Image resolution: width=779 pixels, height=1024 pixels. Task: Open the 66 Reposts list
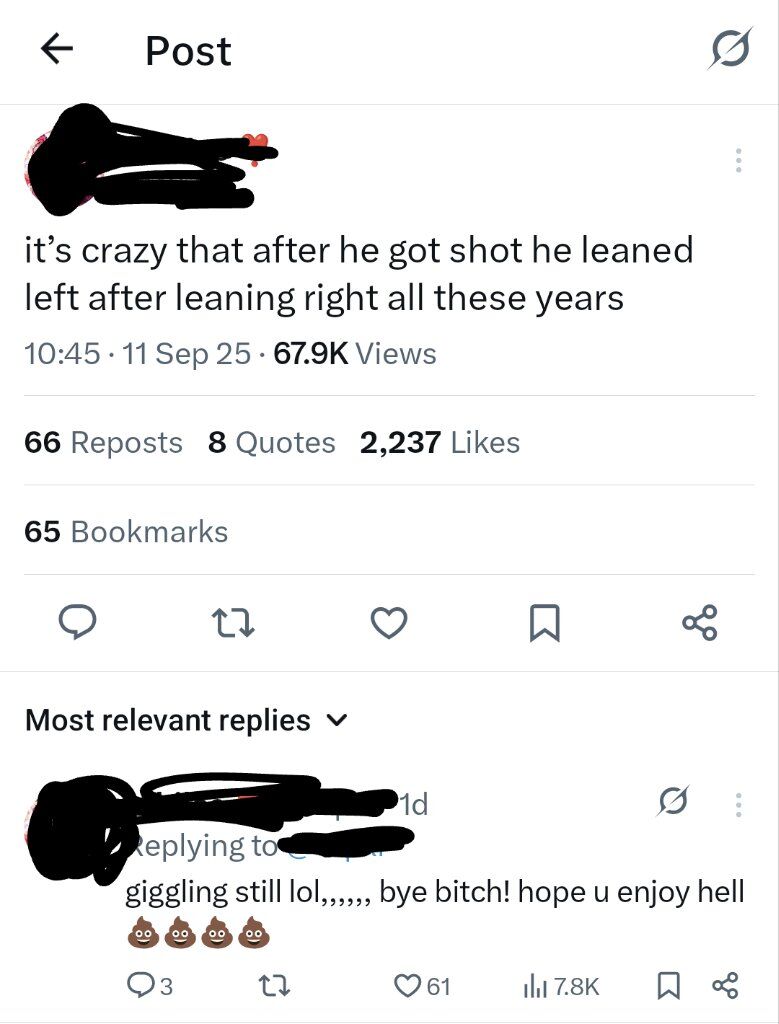[x=104, y=442]
